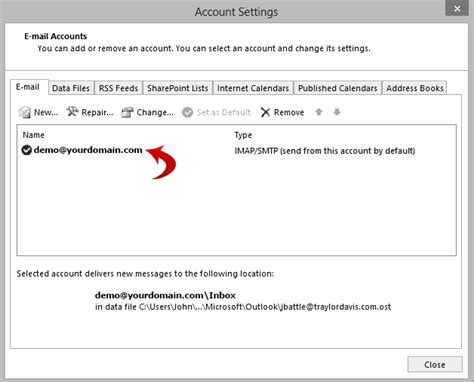Close Account Settings with title bar X
The image size is (474, 382).
coord(457,8)
